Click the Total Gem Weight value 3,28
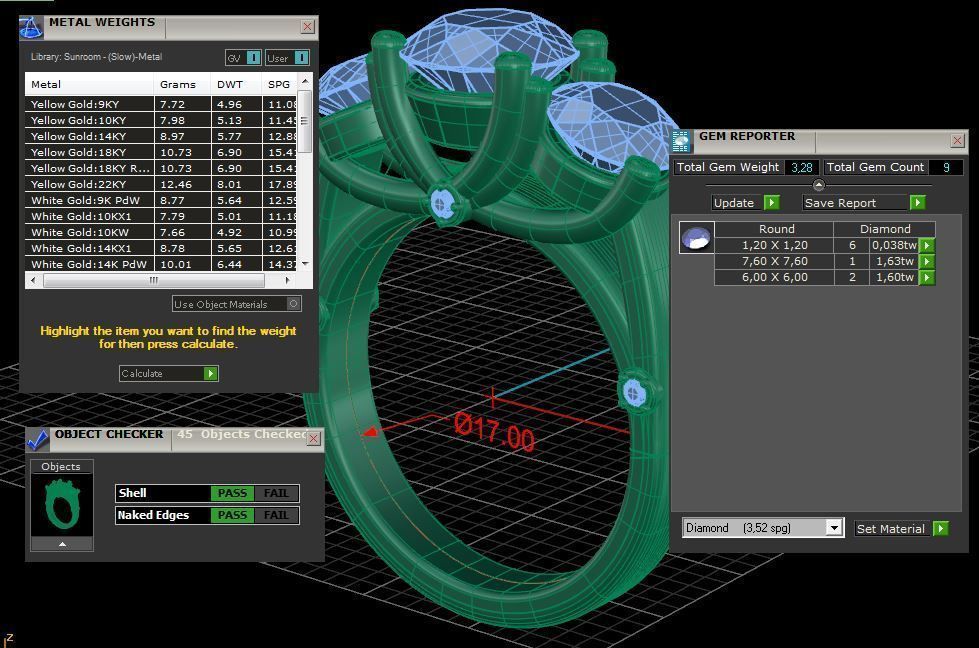The image size is (979, 648). click(802, 167)
